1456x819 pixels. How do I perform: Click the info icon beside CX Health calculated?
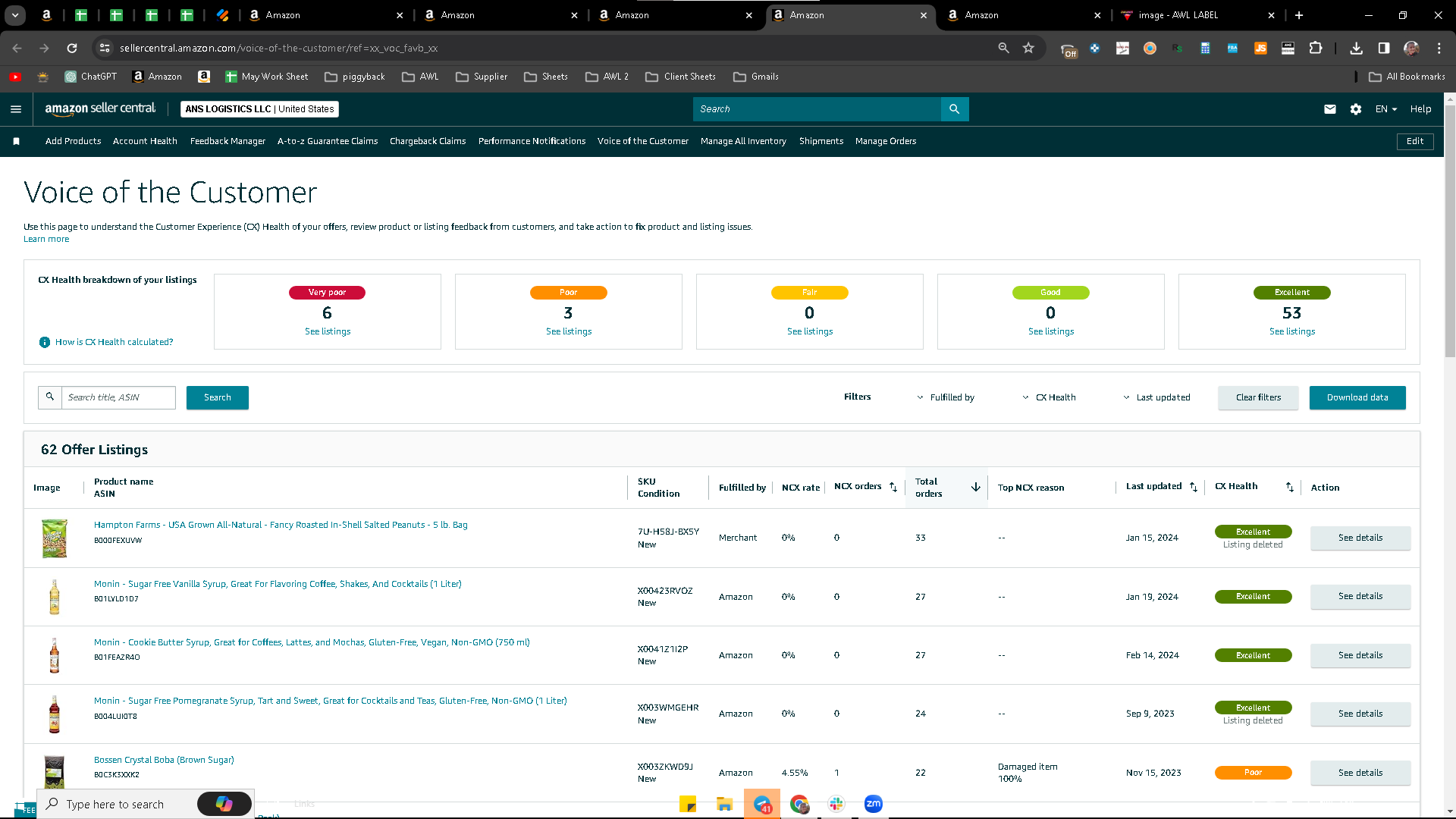[x=45, y=342]
